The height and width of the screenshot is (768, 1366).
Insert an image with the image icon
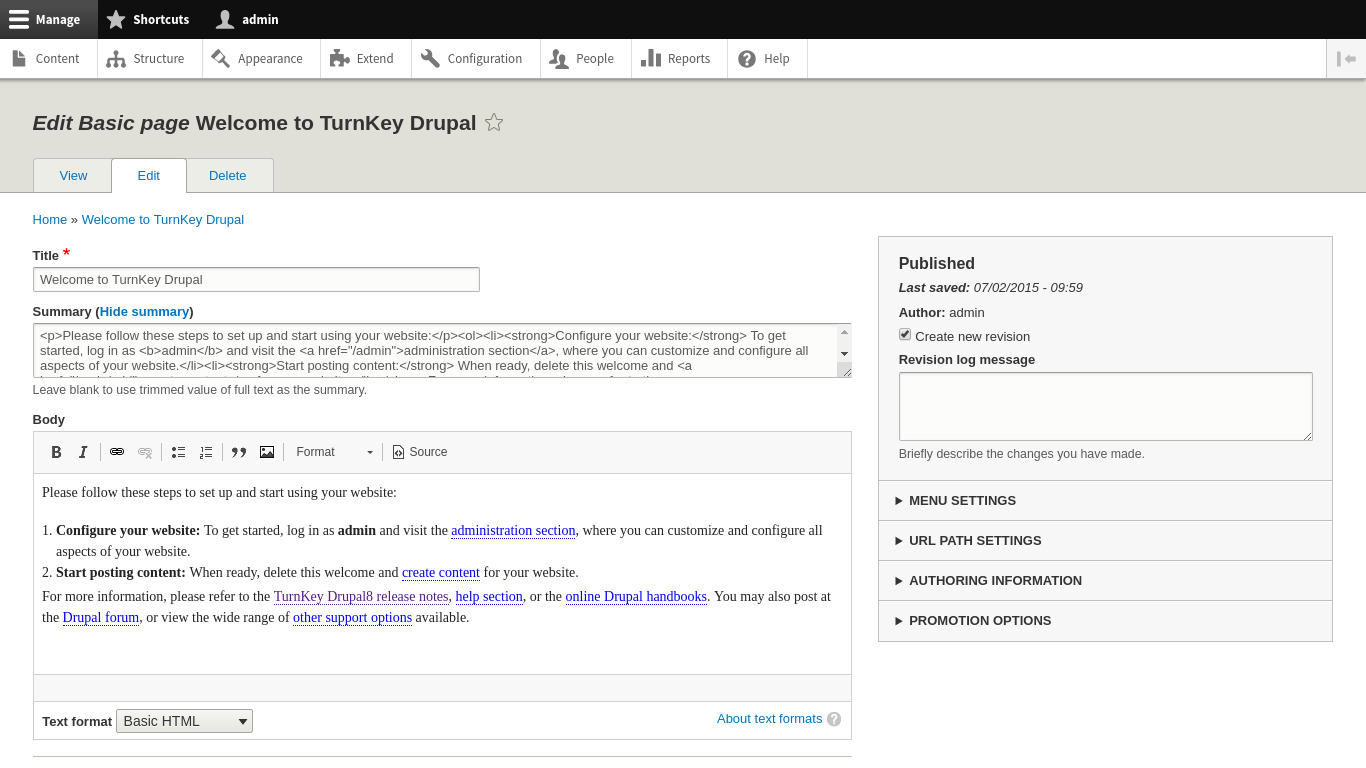267,452
